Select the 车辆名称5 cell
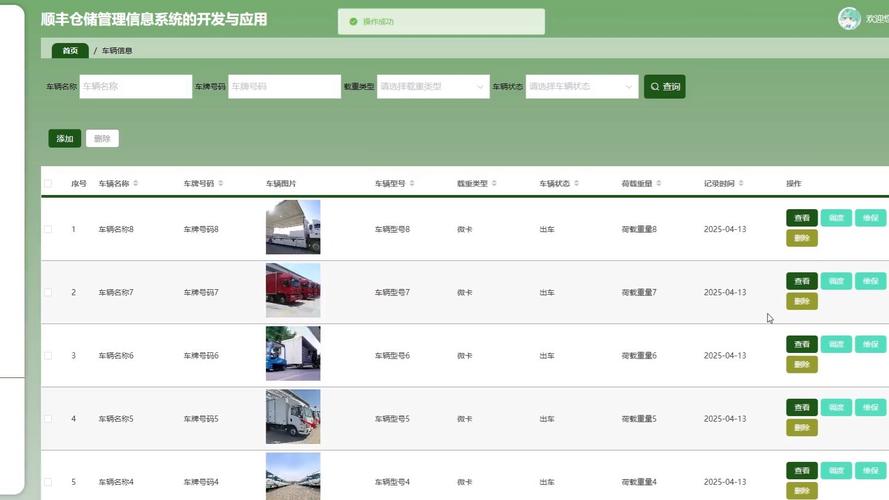Viewport: 889px width, 500px height. [x=116, y=419]
